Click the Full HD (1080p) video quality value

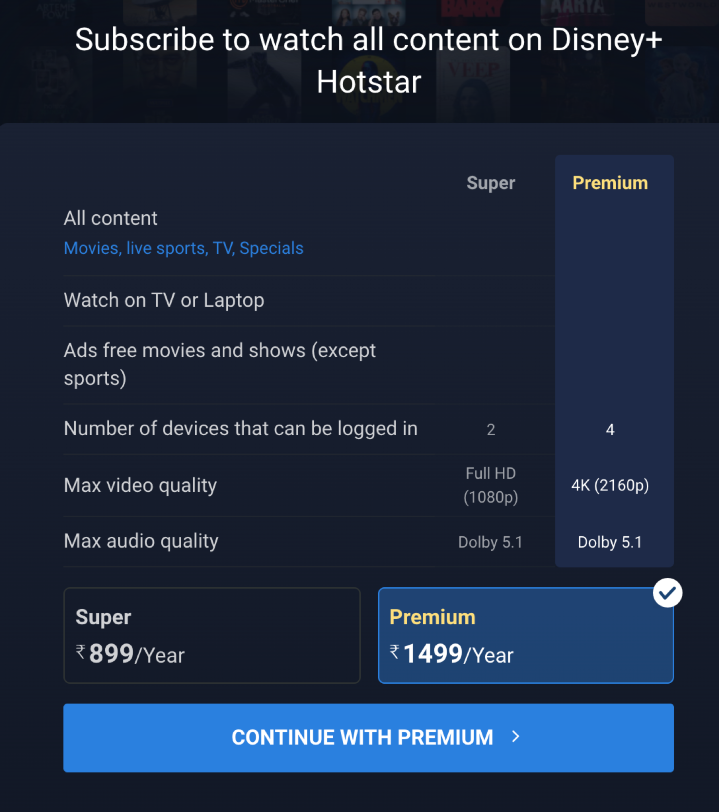coord(491,485)
